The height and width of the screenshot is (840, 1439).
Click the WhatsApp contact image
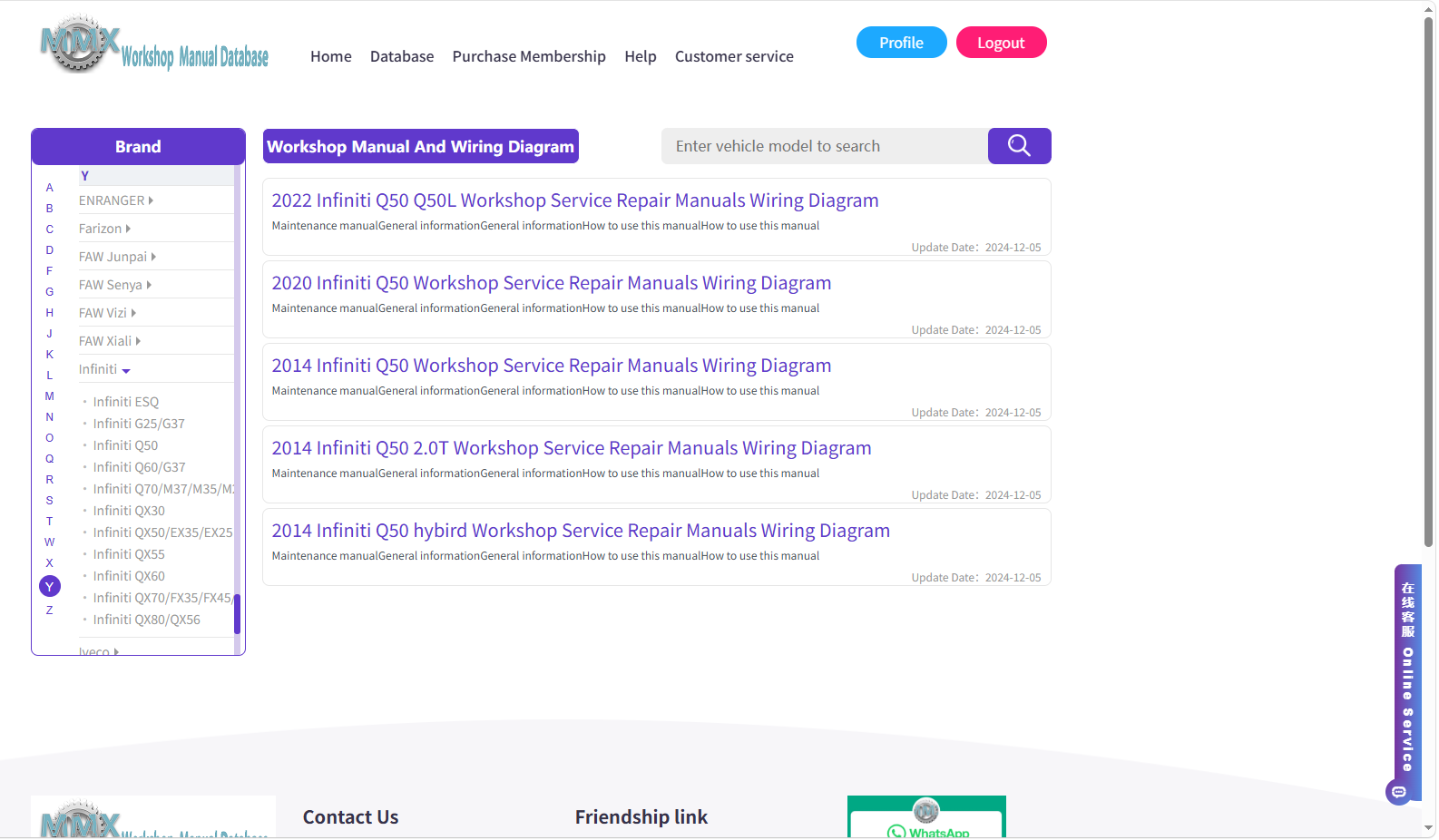tap(926, 816)
